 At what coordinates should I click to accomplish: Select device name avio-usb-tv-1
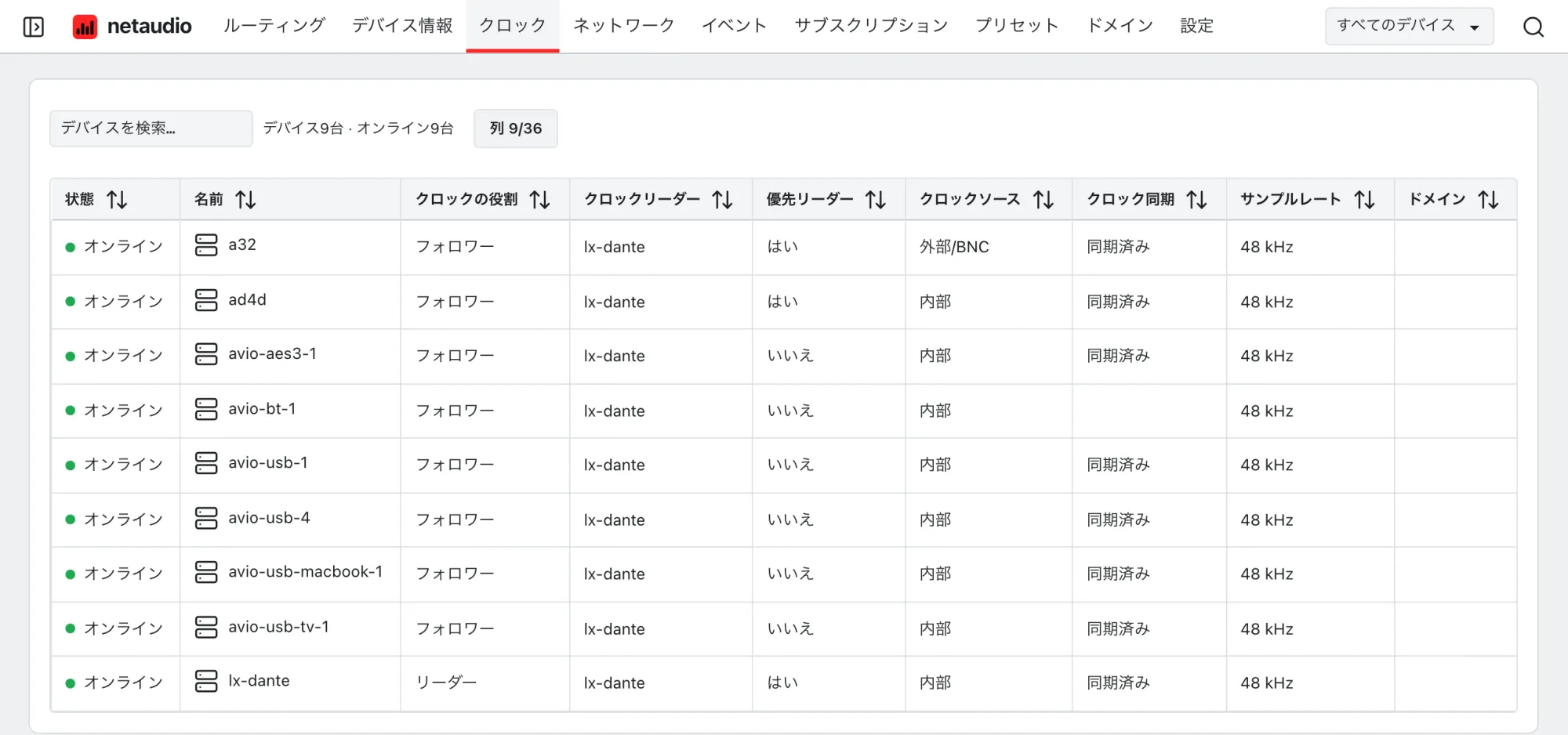(278, 626)
